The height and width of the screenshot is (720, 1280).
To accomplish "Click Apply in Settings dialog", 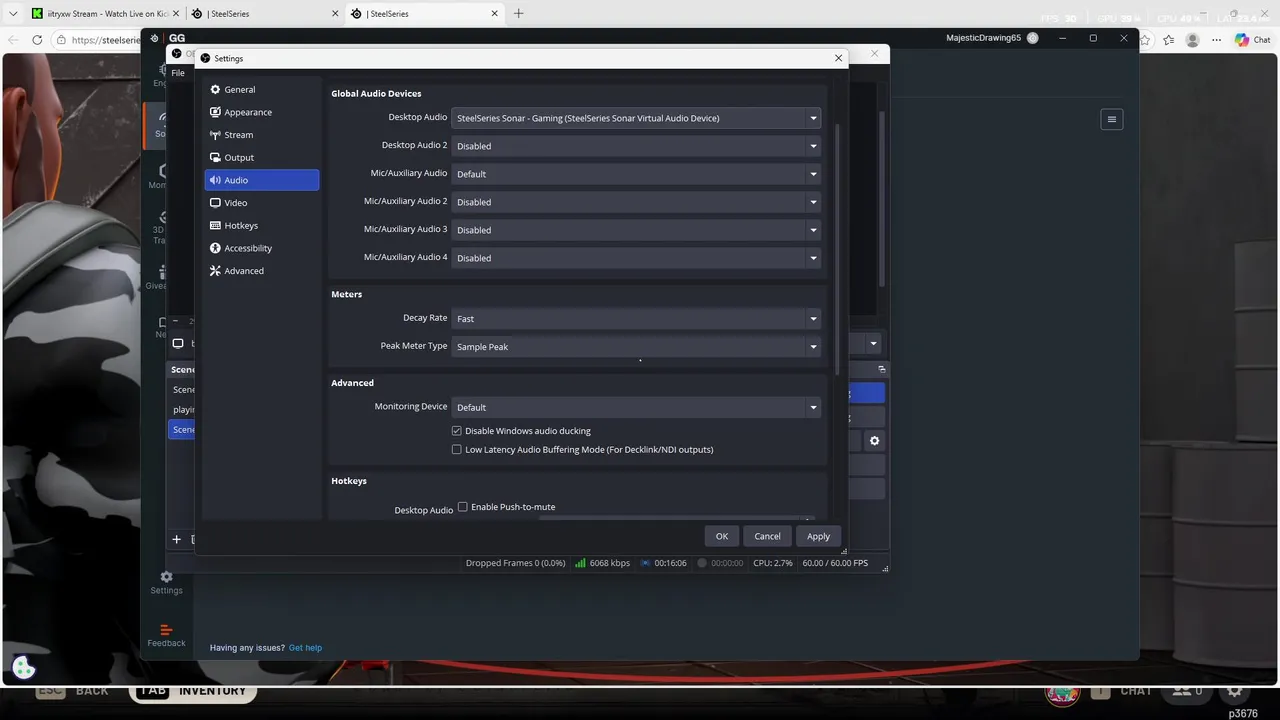I will pos(818,536).
